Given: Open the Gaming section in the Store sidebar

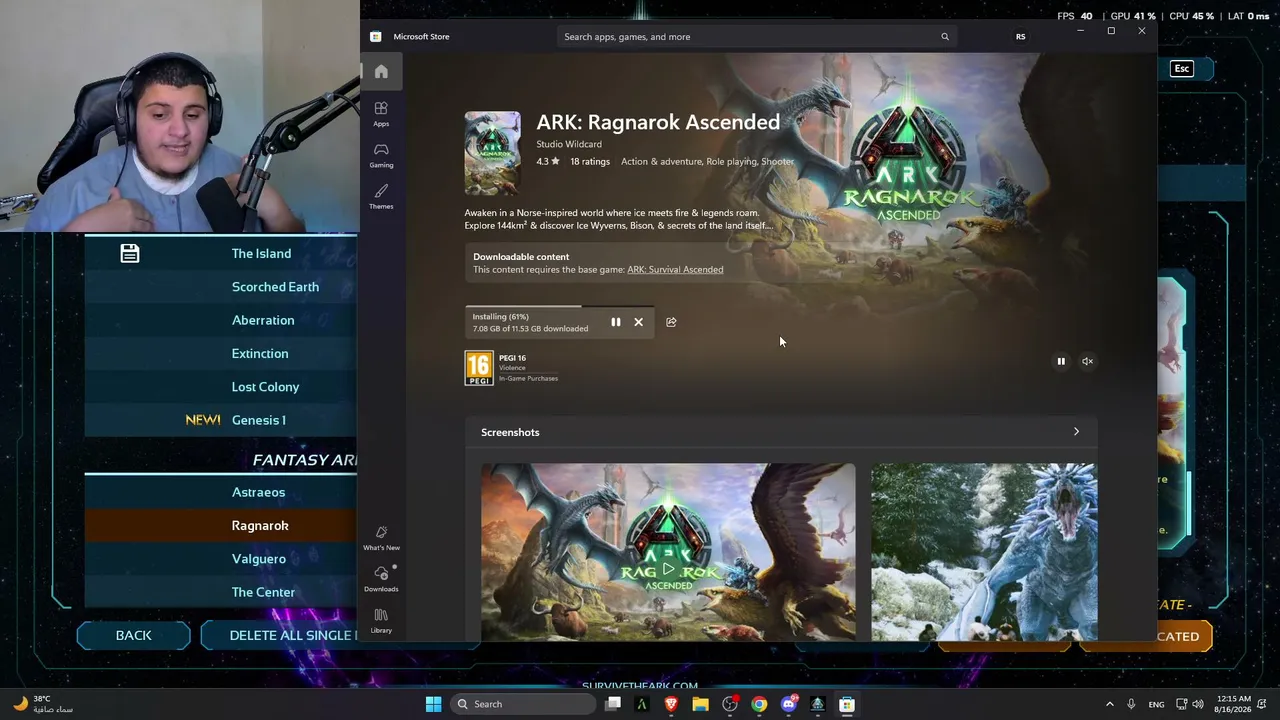Looking at the screenshot, I should 381,155.
